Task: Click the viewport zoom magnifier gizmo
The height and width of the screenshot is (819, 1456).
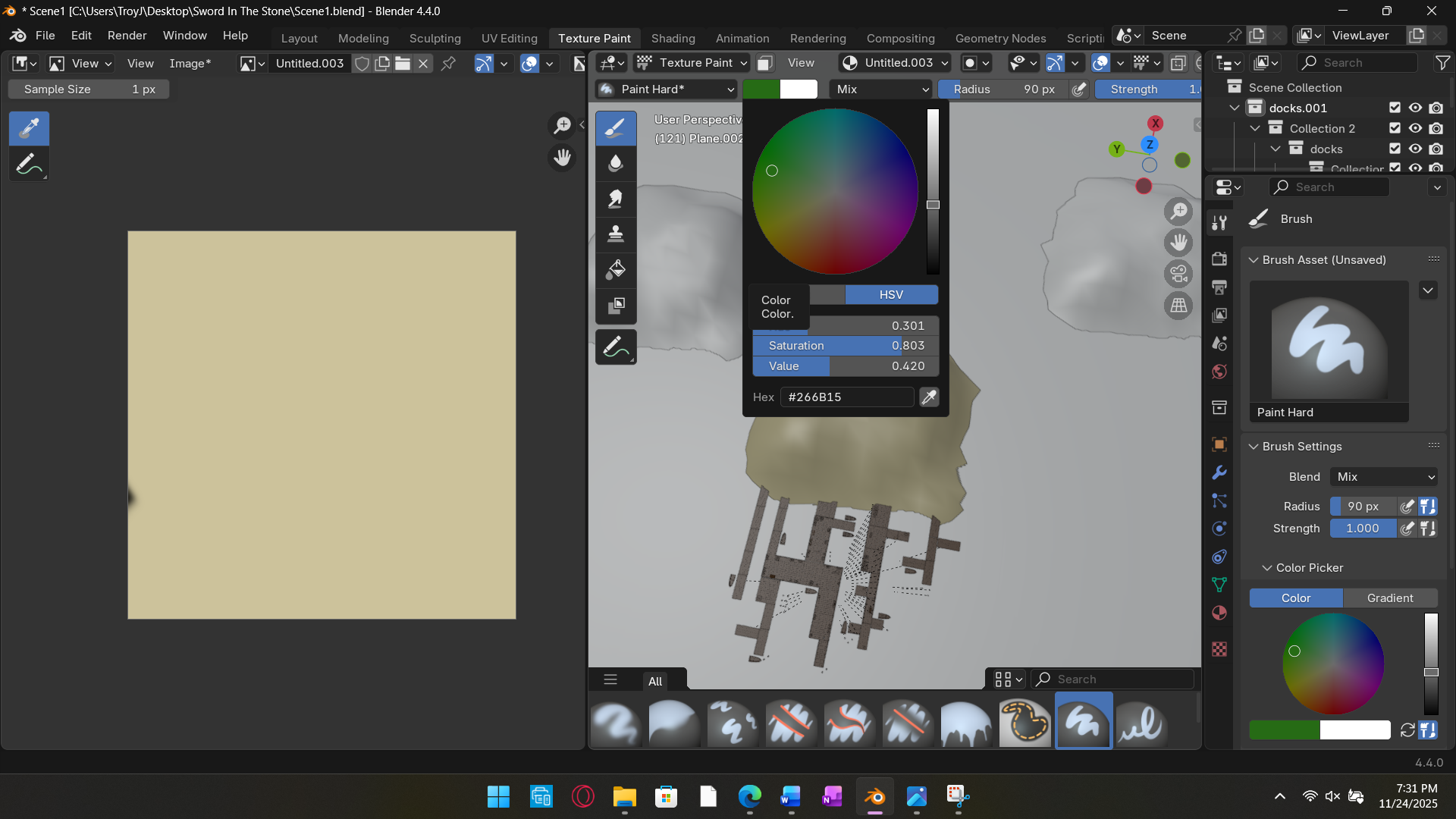Action: (1178, 212)
